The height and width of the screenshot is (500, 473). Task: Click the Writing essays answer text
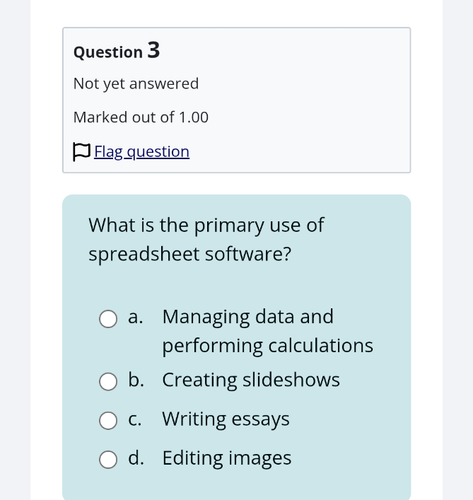coord(226,419)
